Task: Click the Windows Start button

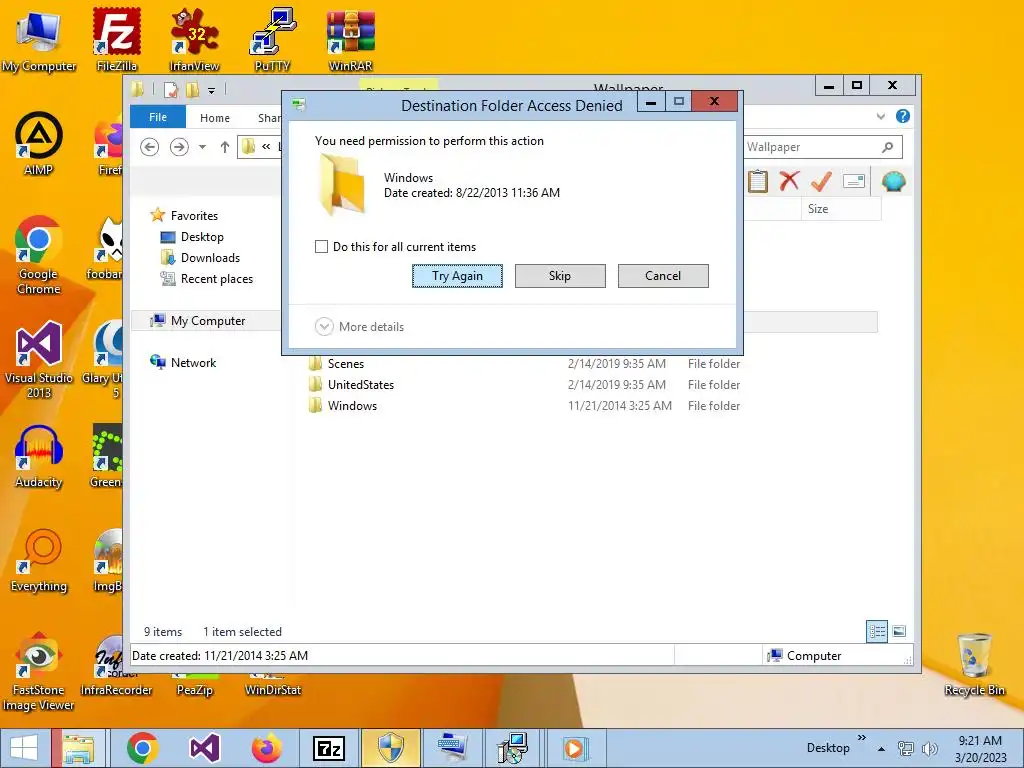Action: click(24, 748)
